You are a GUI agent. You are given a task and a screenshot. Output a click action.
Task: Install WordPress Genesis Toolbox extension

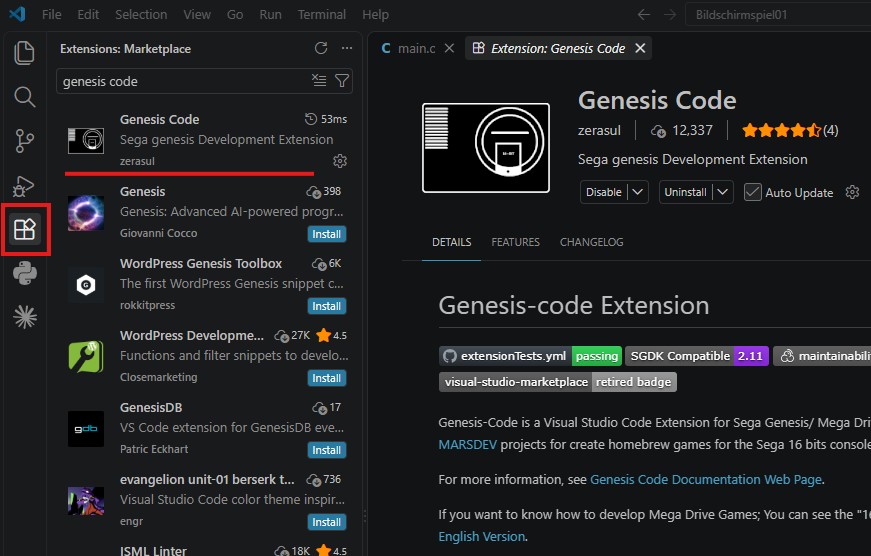pyautogui.click(x=327, y=306)
